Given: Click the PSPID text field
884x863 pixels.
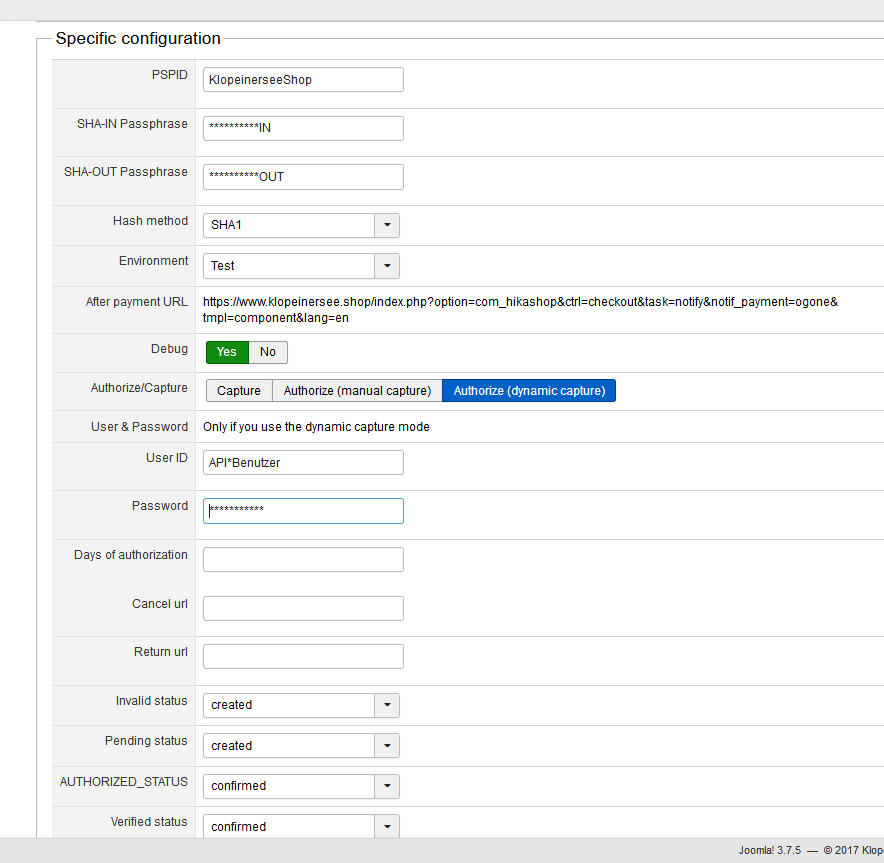Looking at the screenshot, I should coord(303,80).
